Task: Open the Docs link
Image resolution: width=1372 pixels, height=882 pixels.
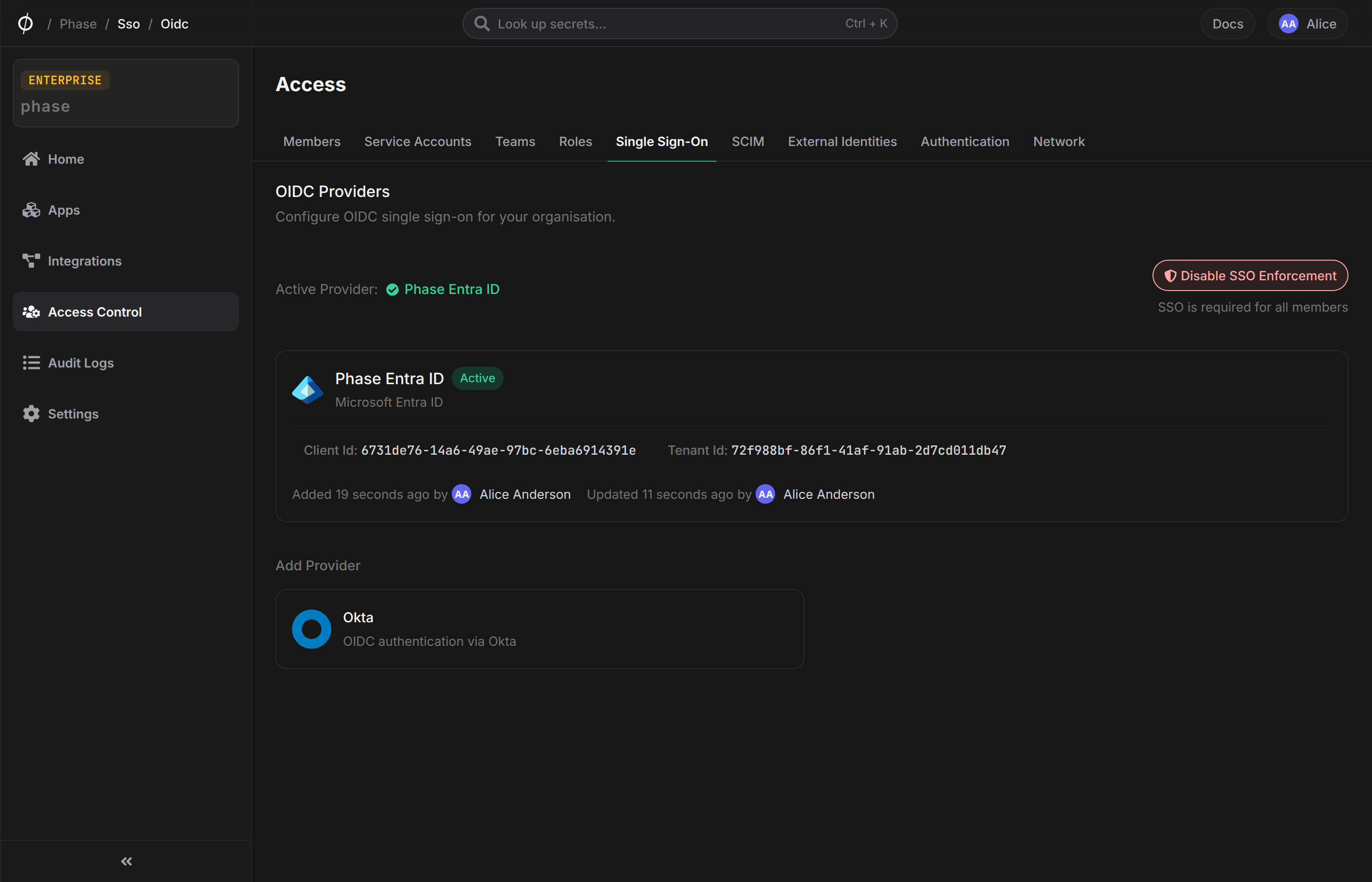Action: (1227, 24)
